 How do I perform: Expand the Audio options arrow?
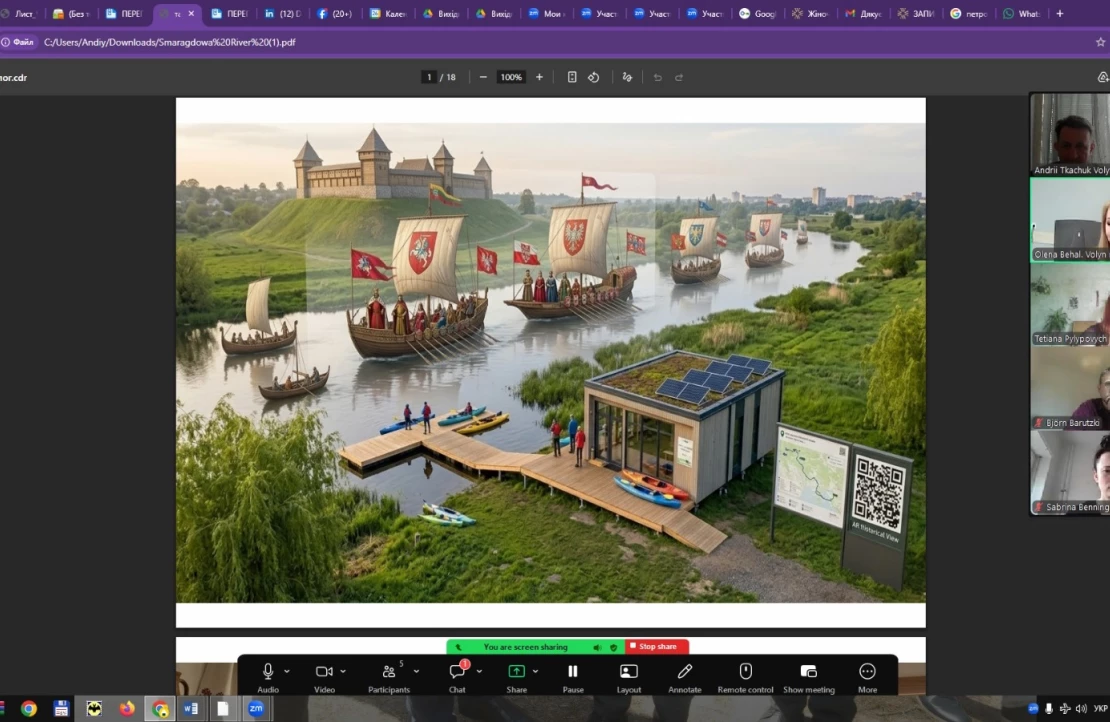point(287,671)
